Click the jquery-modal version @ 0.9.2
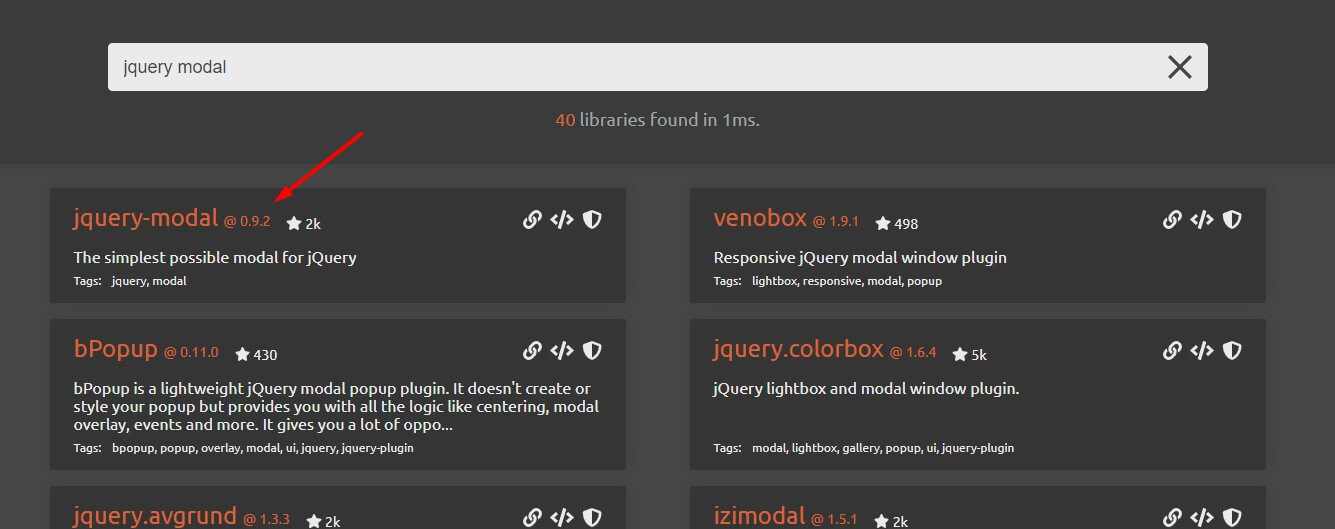The height and width of the screenshot is (529, 1335). pyautogui.click(x=247, y=221)
